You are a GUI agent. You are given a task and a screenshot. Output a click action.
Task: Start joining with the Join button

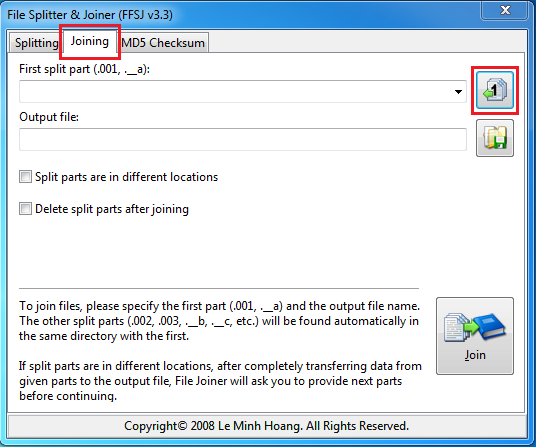click(x=474, y=336)
